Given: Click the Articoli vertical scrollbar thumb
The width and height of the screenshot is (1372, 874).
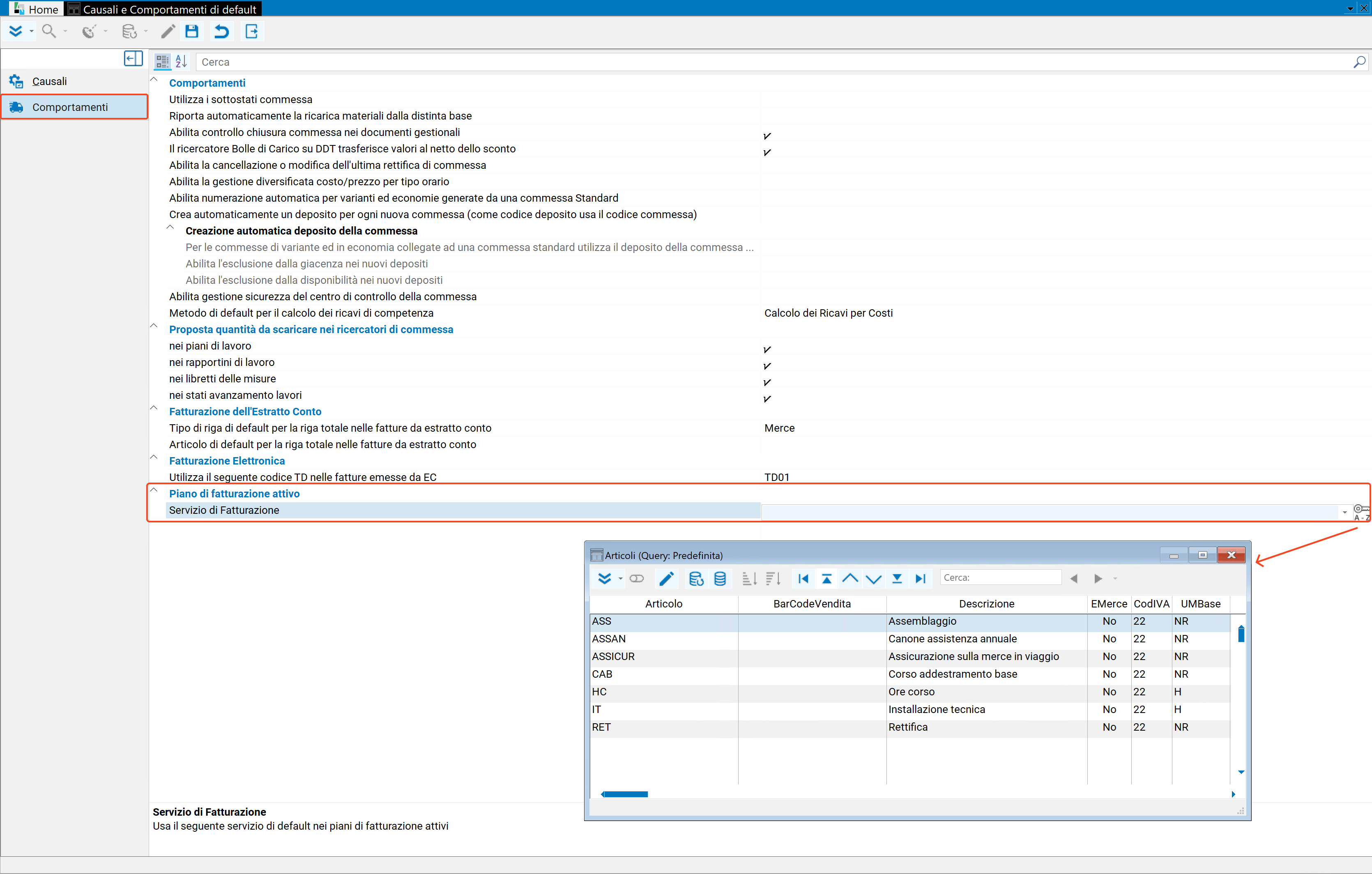Looking at the screenshot, I should point(1241,634).
